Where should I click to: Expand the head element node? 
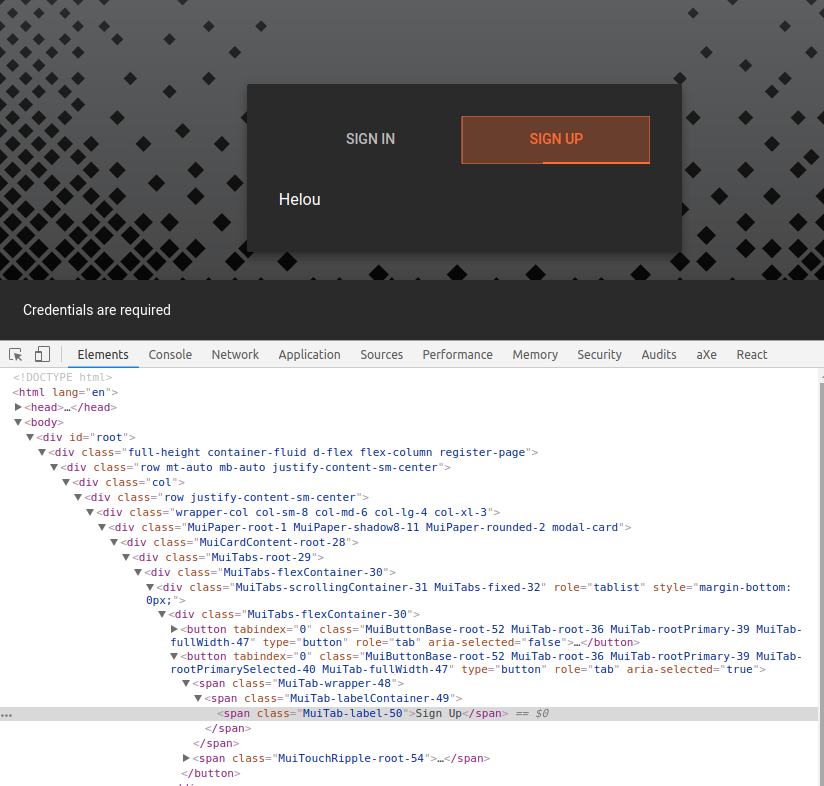click(18, 407)
